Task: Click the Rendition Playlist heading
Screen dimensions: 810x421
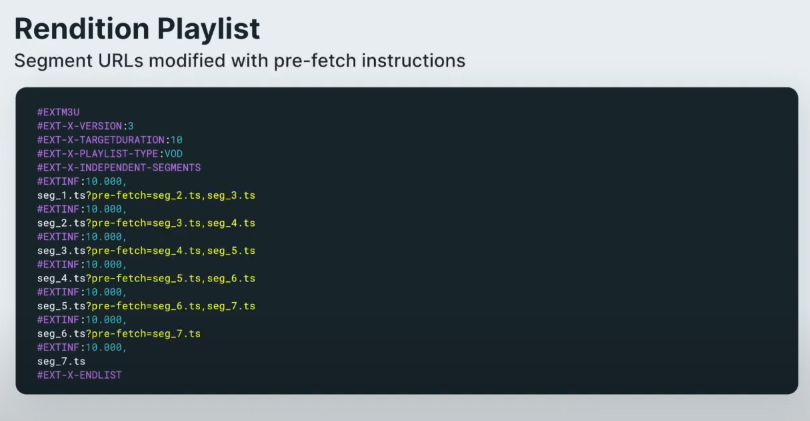Action: click(x=137, y=28)
